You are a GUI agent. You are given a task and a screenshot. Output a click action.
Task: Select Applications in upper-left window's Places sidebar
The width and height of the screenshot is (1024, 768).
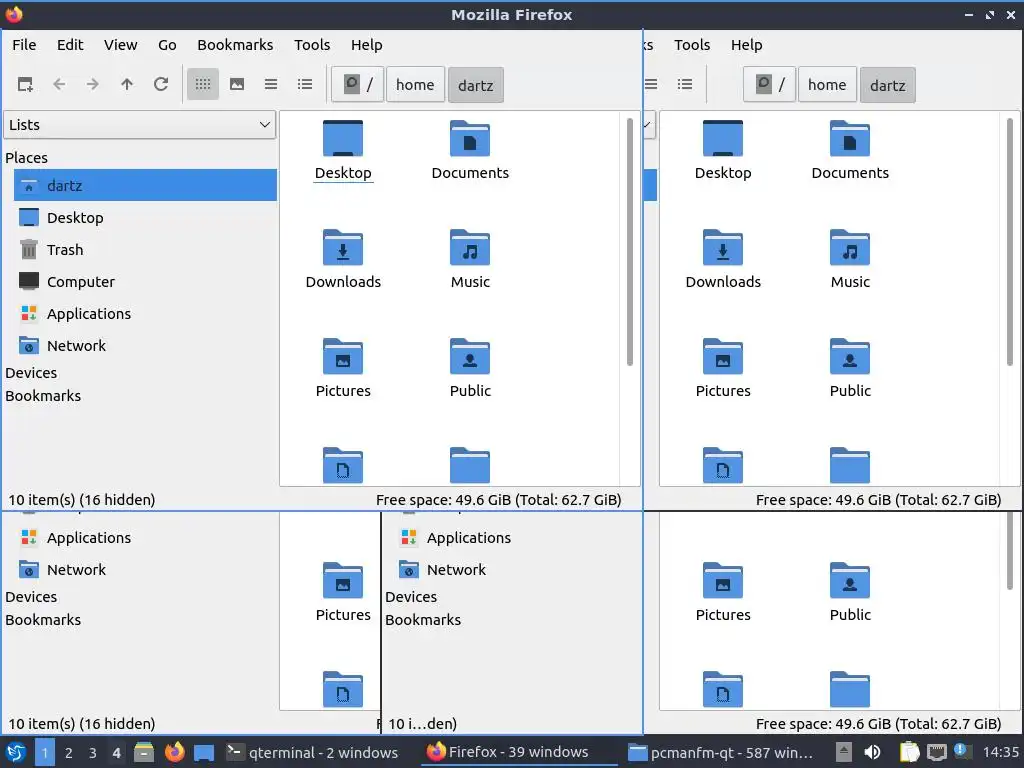coord(145,313)
